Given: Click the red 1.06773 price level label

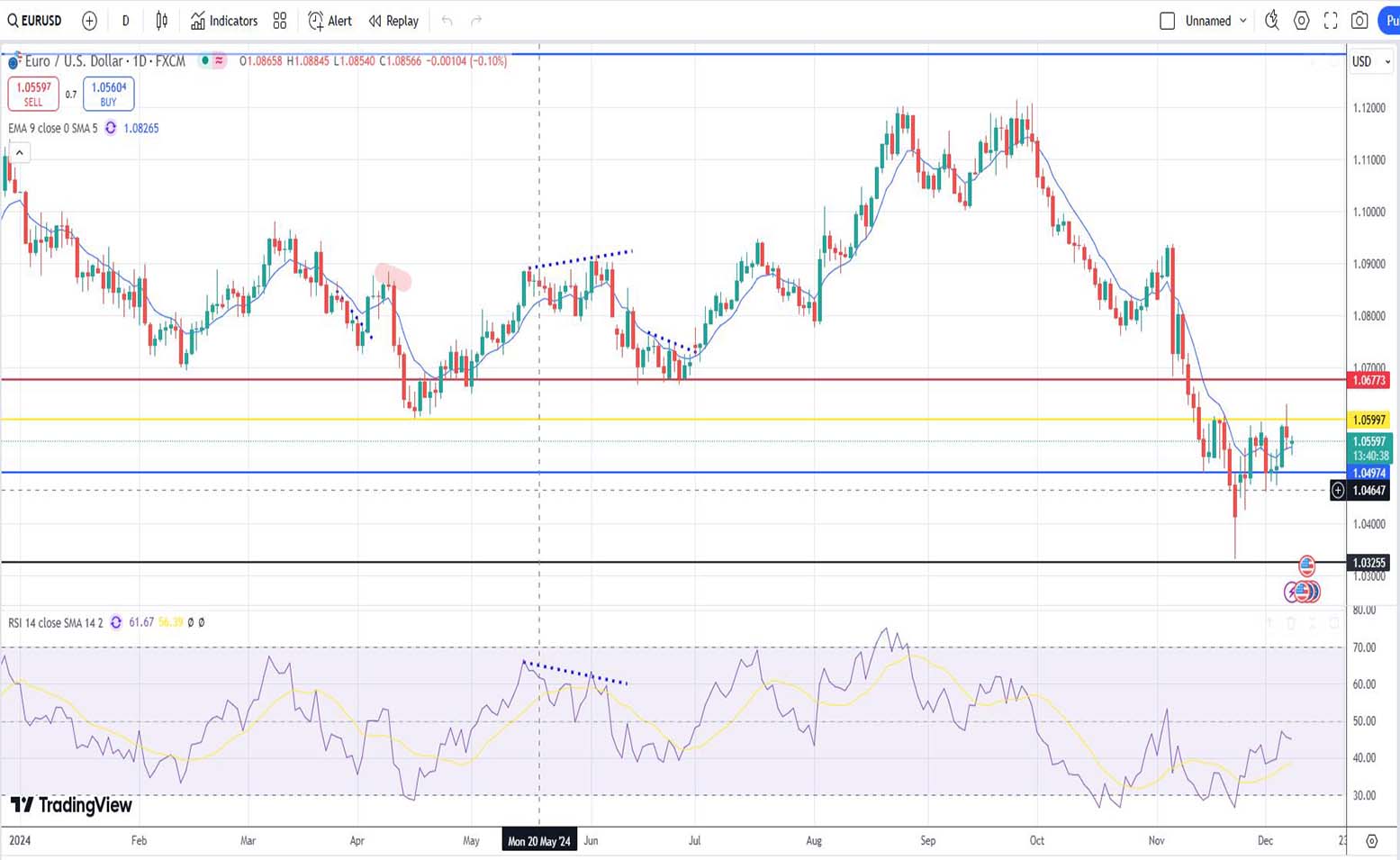Looking at the screenshot, I should [x=1368, y=381].
